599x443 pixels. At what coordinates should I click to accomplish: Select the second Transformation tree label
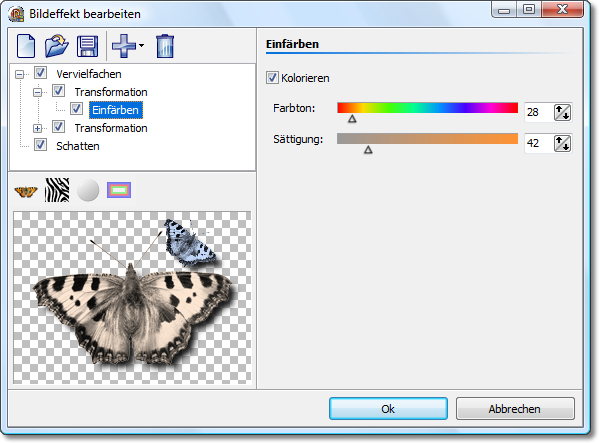[111, 128]
